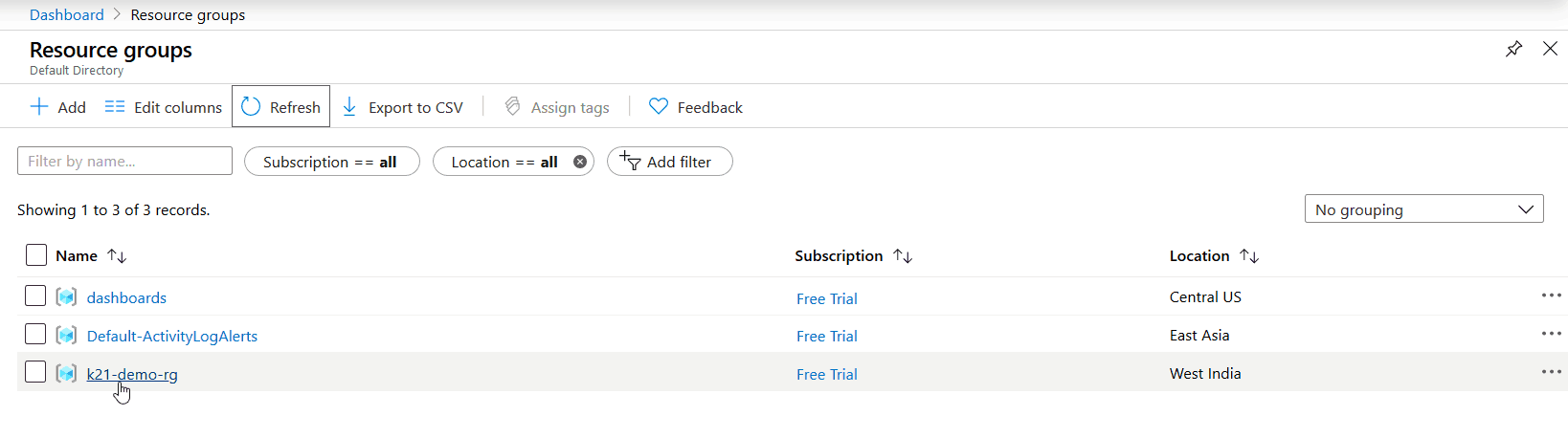This screenshot has width=1568, height=438.
Task: Open the k21-demo-rg resource group link
Action: [132, 374]
